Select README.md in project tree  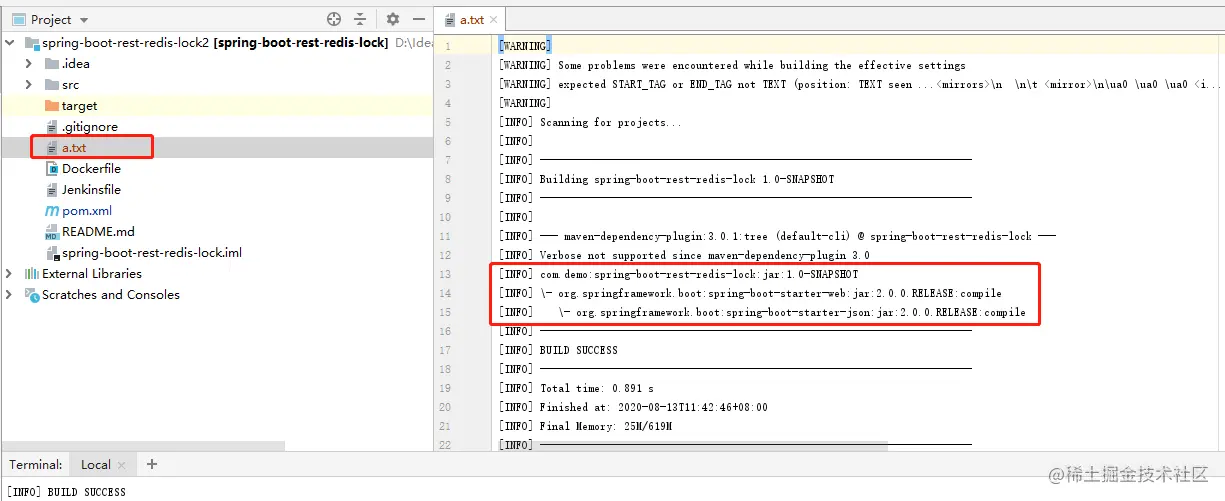tap(98, 232)
